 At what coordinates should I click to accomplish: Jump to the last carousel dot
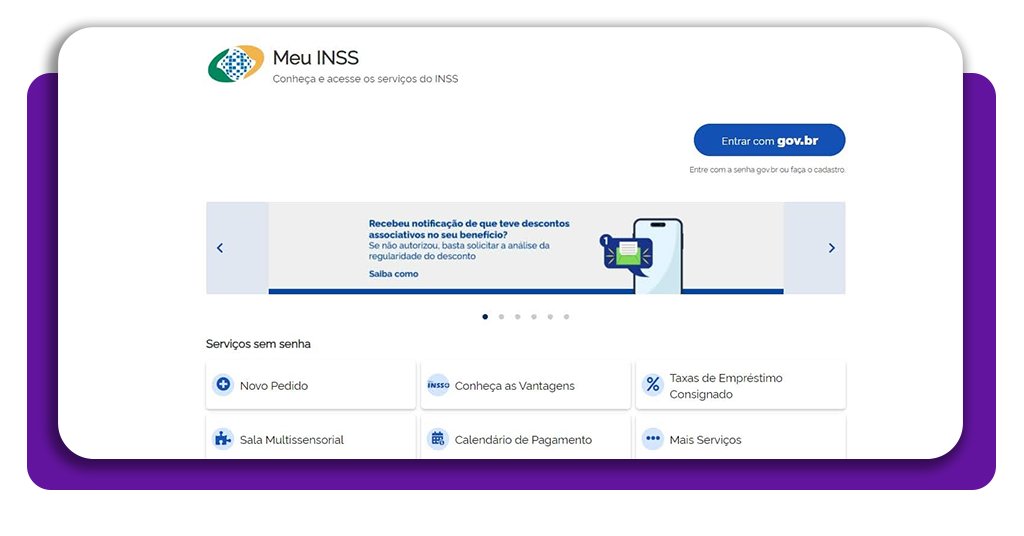click(566, 316)
